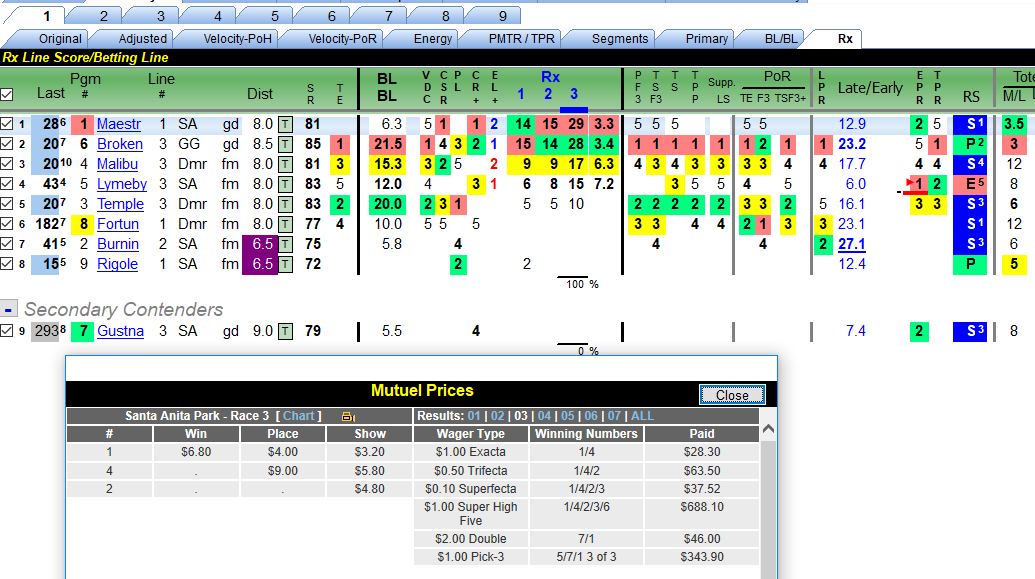Click the T icon in Rigole row

[285, 264]
